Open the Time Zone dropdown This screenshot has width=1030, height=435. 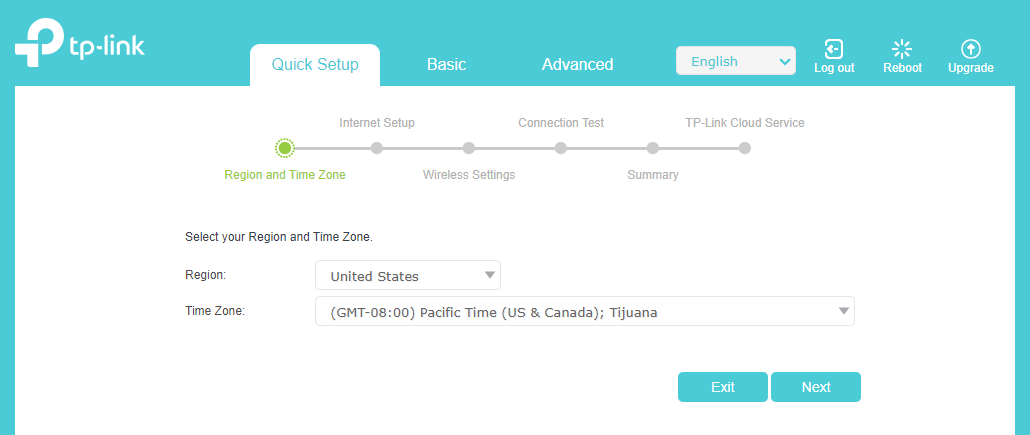tap(584, 312)
